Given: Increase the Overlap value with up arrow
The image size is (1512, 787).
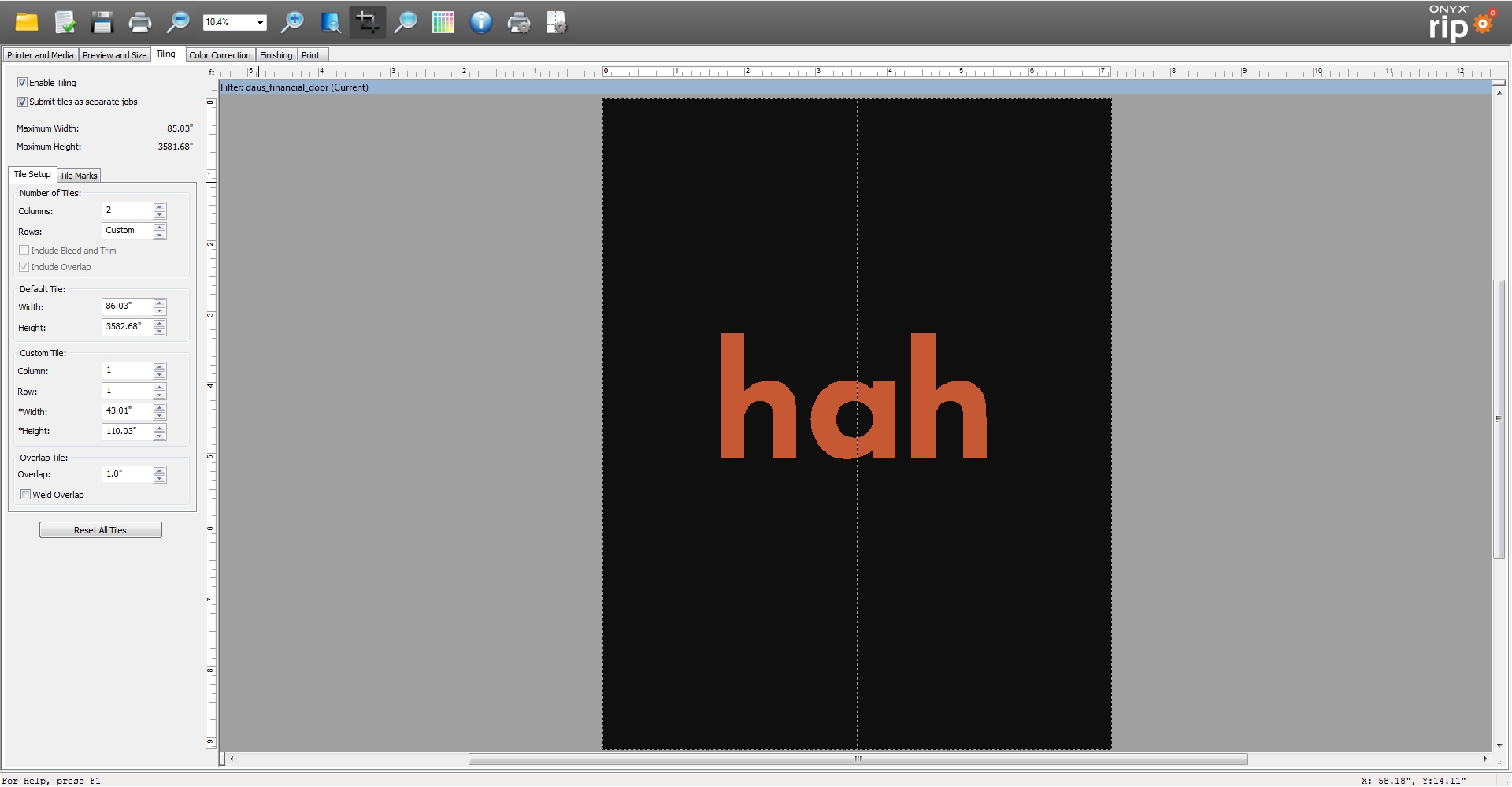Looking at the screenshot, I should coord(160,470).
